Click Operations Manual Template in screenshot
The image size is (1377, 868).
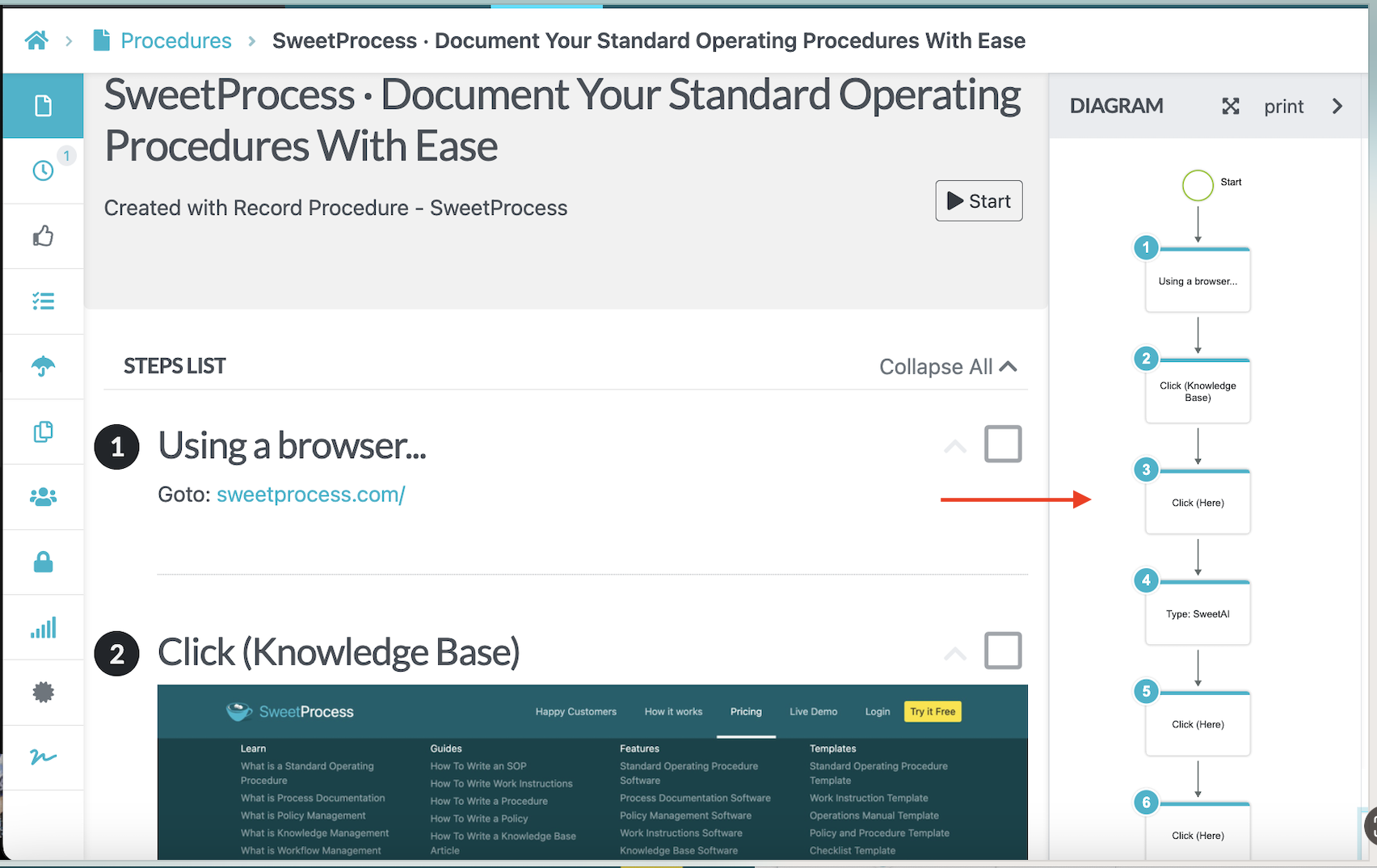tap(874, 815)
